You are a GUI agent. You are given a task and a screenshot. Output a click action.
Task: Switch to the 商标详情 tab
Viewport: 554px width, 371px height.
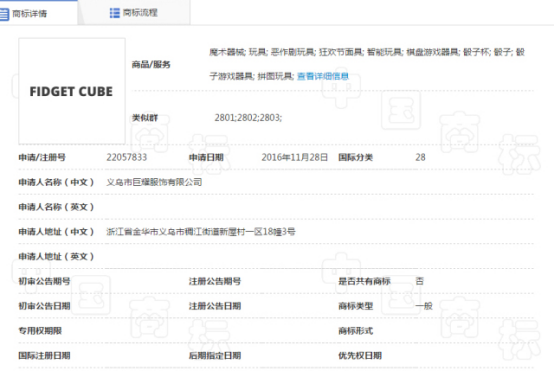coord(39,13)
